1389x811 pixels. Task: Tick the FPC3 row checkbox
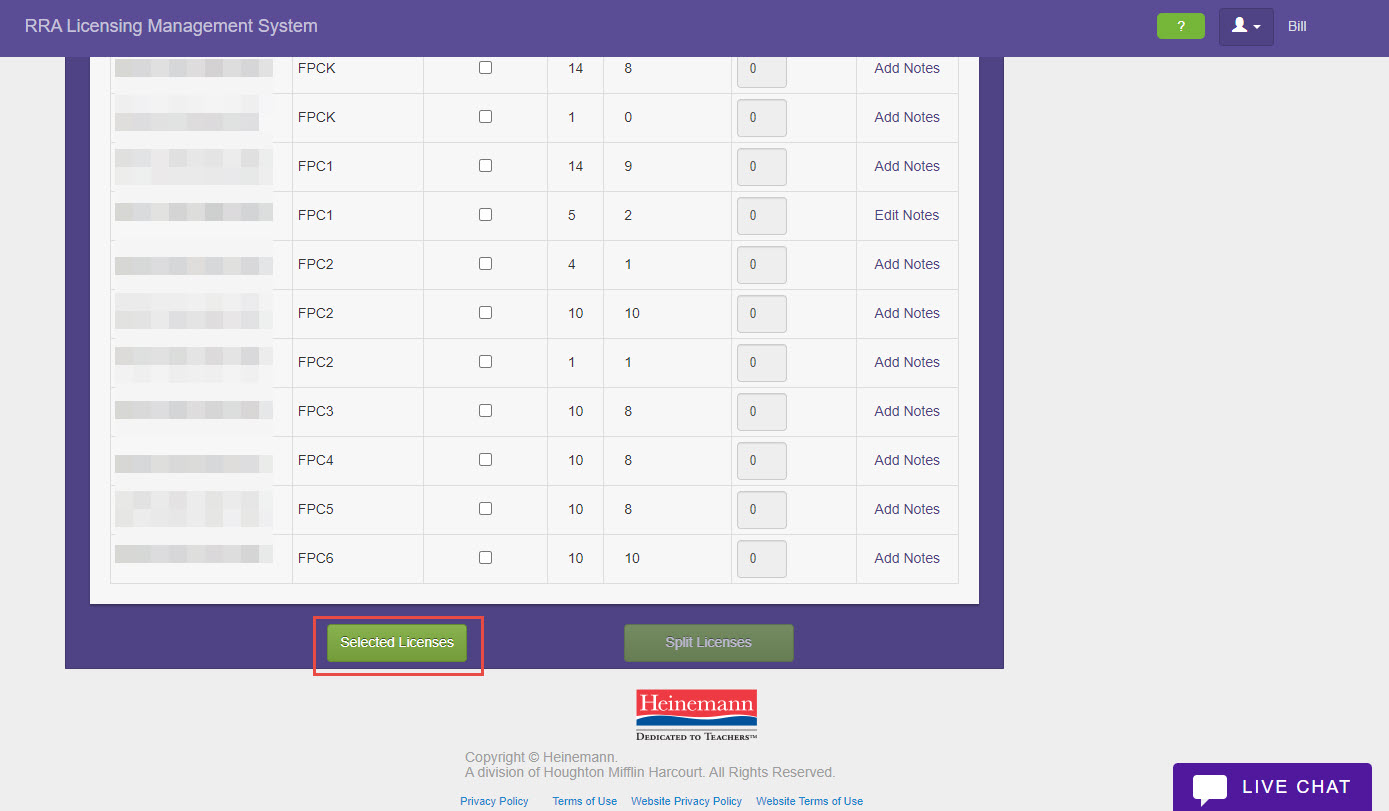(x=485, y=411)
